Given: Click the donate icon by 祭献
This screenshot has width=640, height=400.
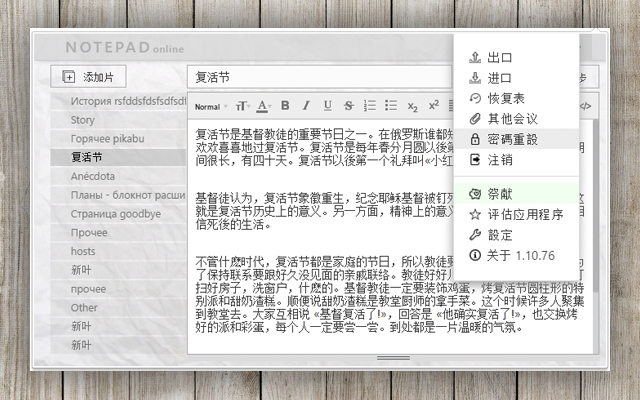Looking at the screenshot, I should 475,194.
